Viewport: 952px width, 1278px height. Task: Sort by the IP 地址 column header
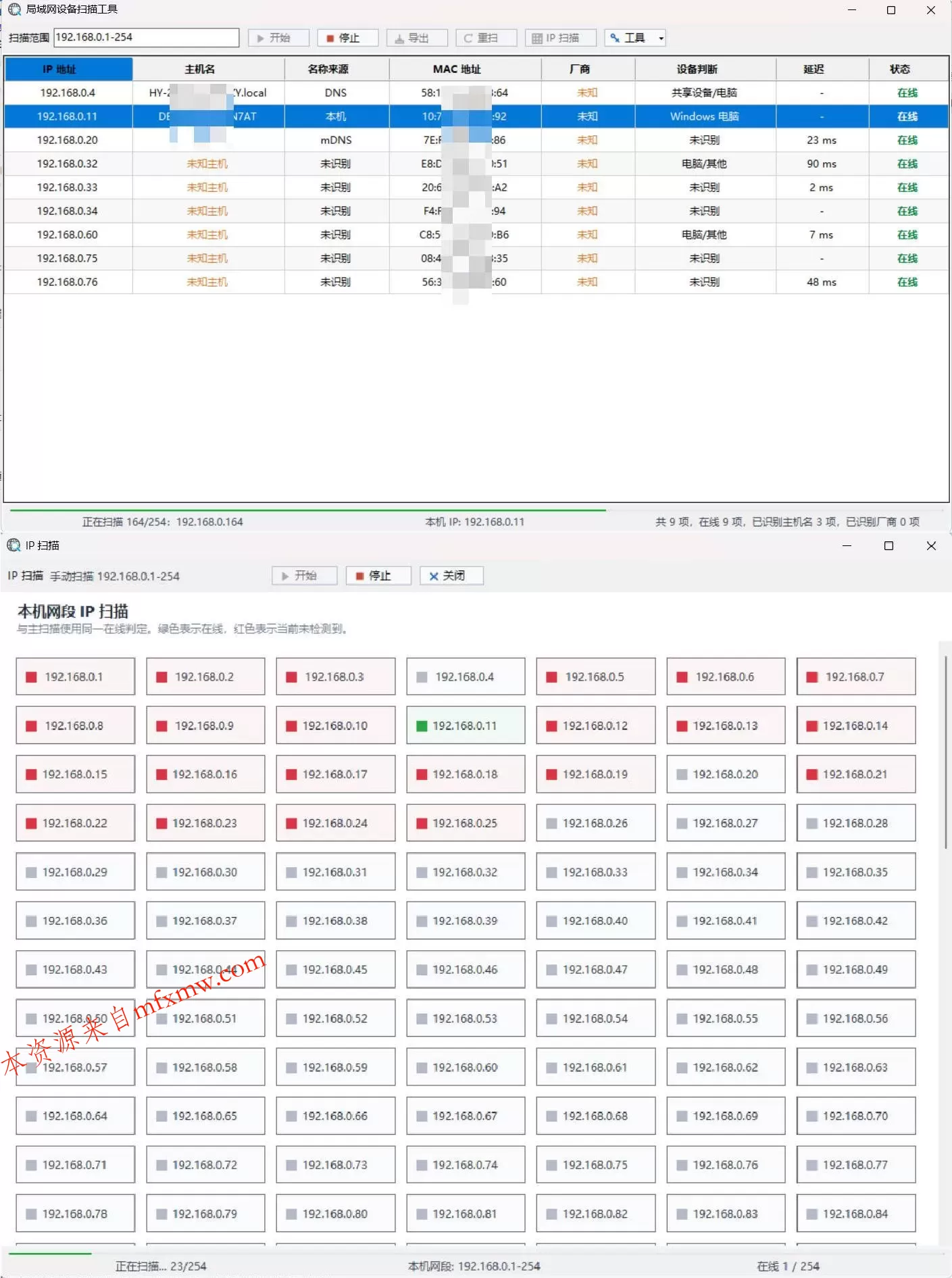[68, 69]
